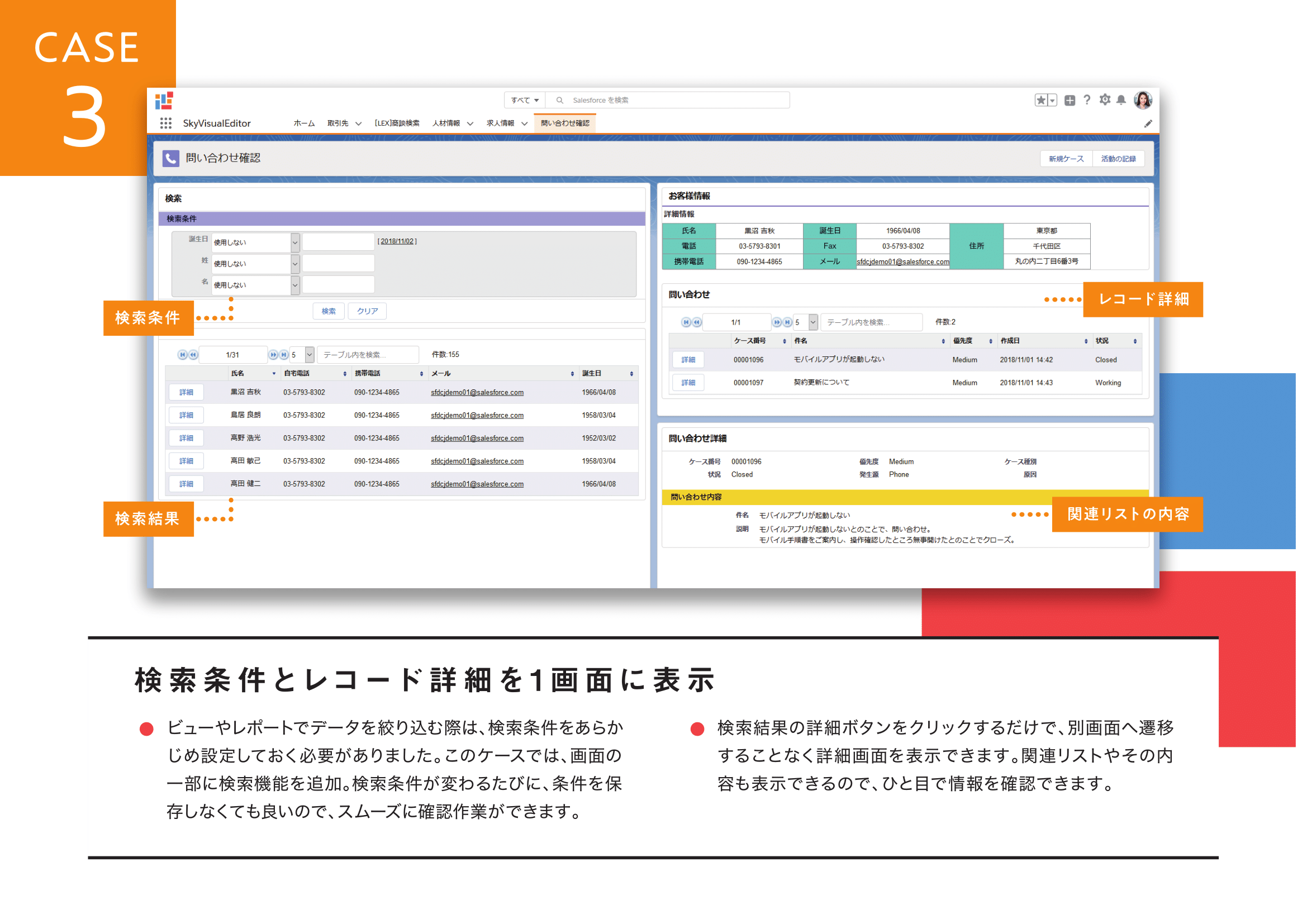This screenshot has width=1307, height=924.
Task: Open the setup gear icon
Action: [x=1104, y=99]
